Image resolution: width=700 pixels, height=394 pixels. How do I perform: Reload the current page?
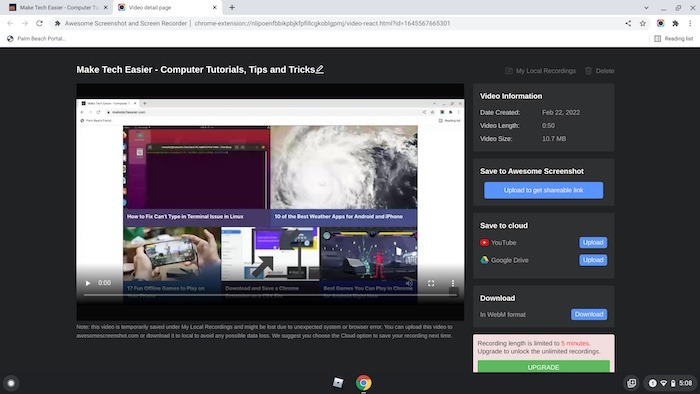pos(39,23)
